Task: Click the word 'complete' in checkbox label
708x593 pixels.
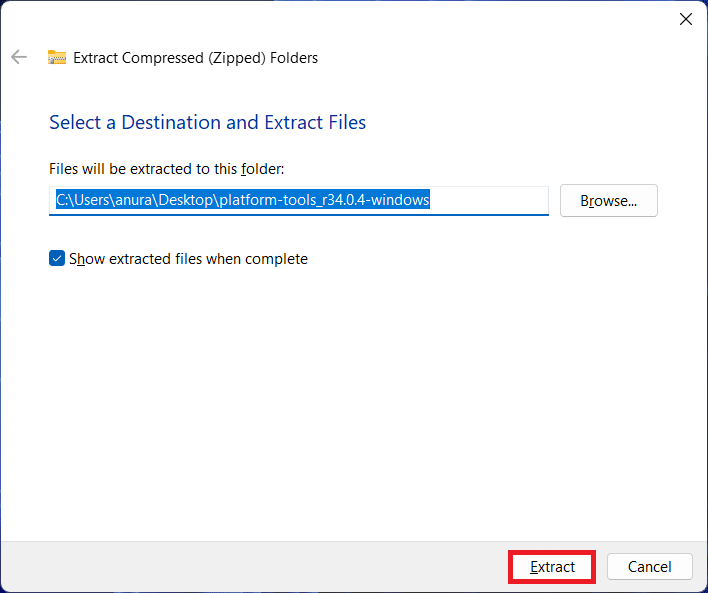Action: pyautogui.click(x=276, y=259)
